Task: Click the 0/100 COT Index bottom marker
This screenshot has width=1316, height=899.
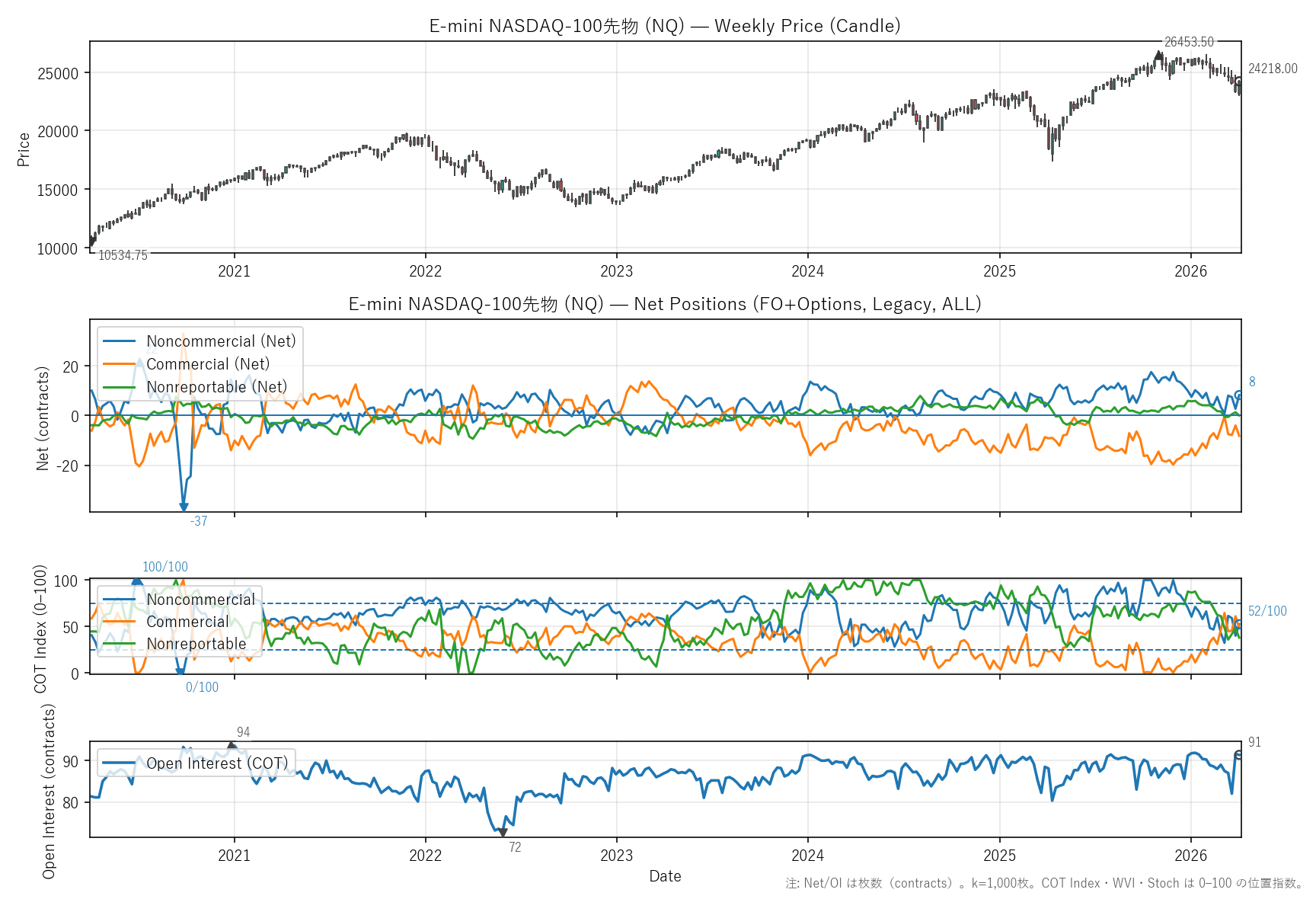Action: (180, 672)
